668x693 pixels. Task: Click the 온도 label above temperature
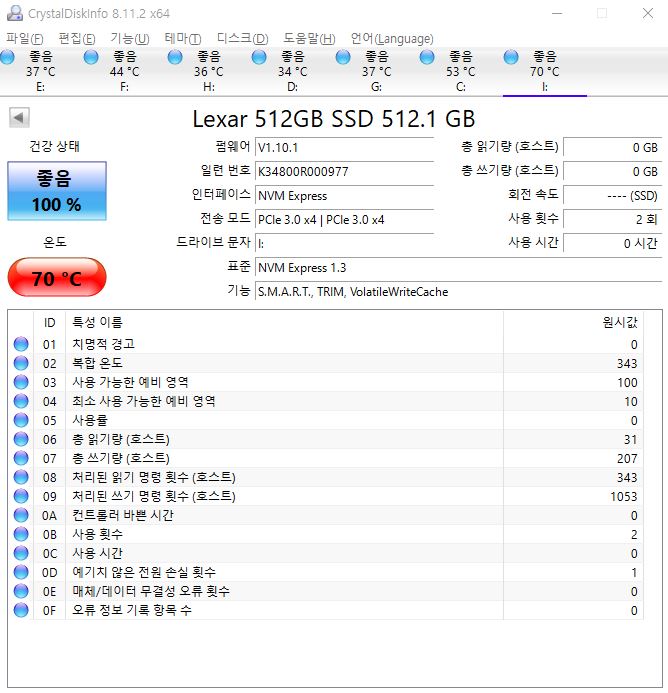pos(55,242)
